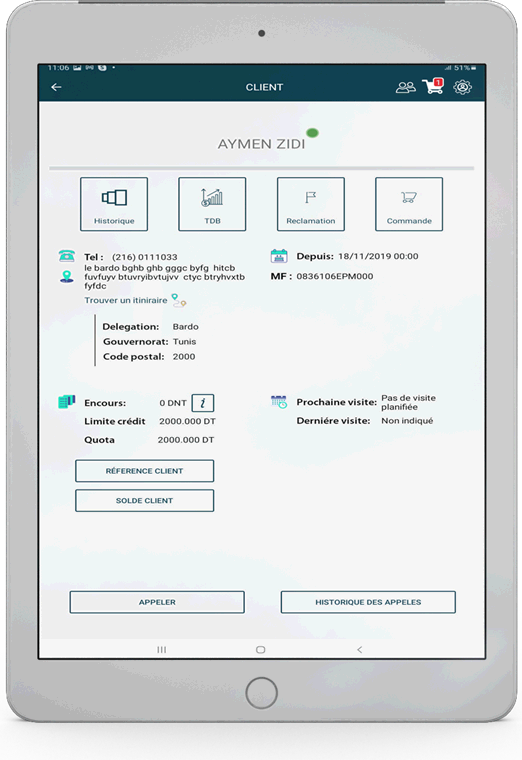Open the Commande tile
The image size is (522, 760).
[x=409, y=204]
